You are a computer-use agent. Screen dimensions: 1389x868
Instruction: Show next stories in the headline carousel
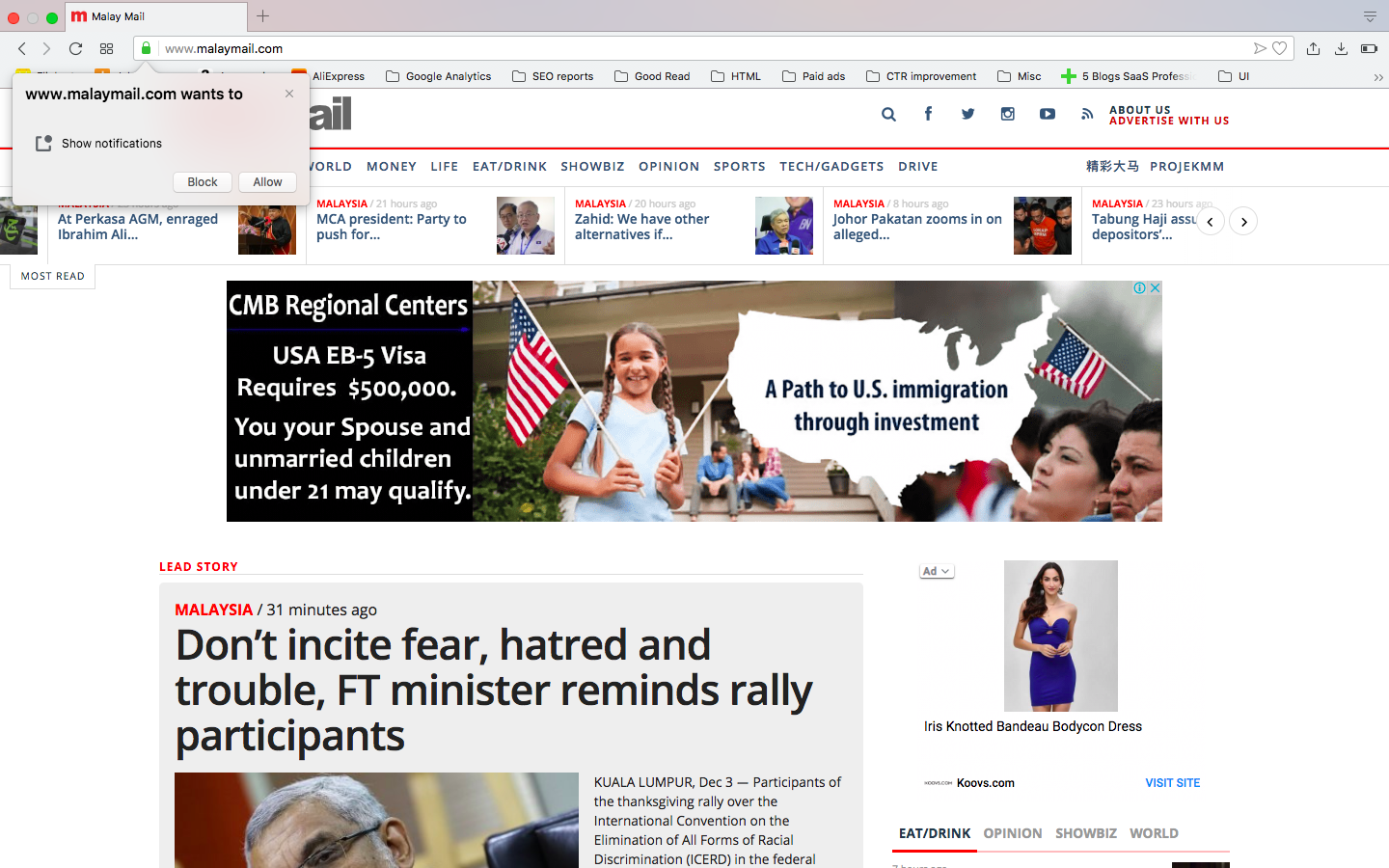pyautogui.click(x=1243, y=222)
